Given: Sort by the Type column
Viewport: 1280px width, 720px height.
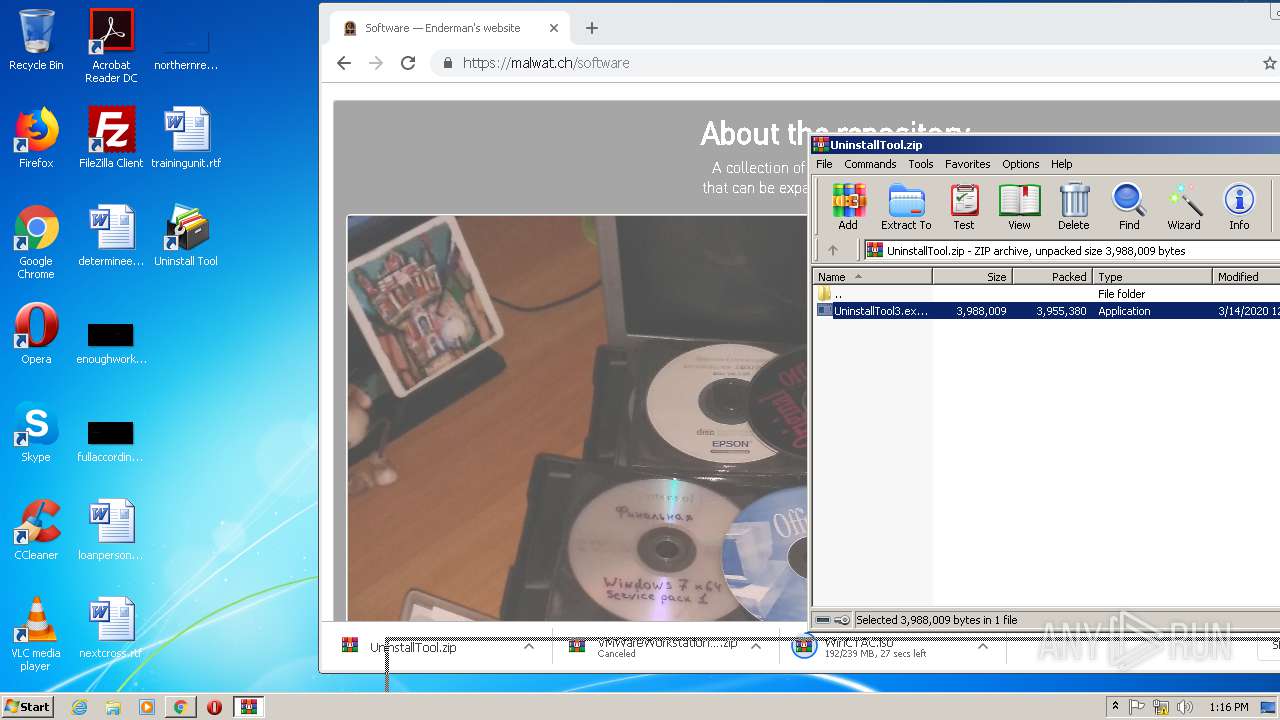Looking at the screenshot, I should [x=1153, y=277].
